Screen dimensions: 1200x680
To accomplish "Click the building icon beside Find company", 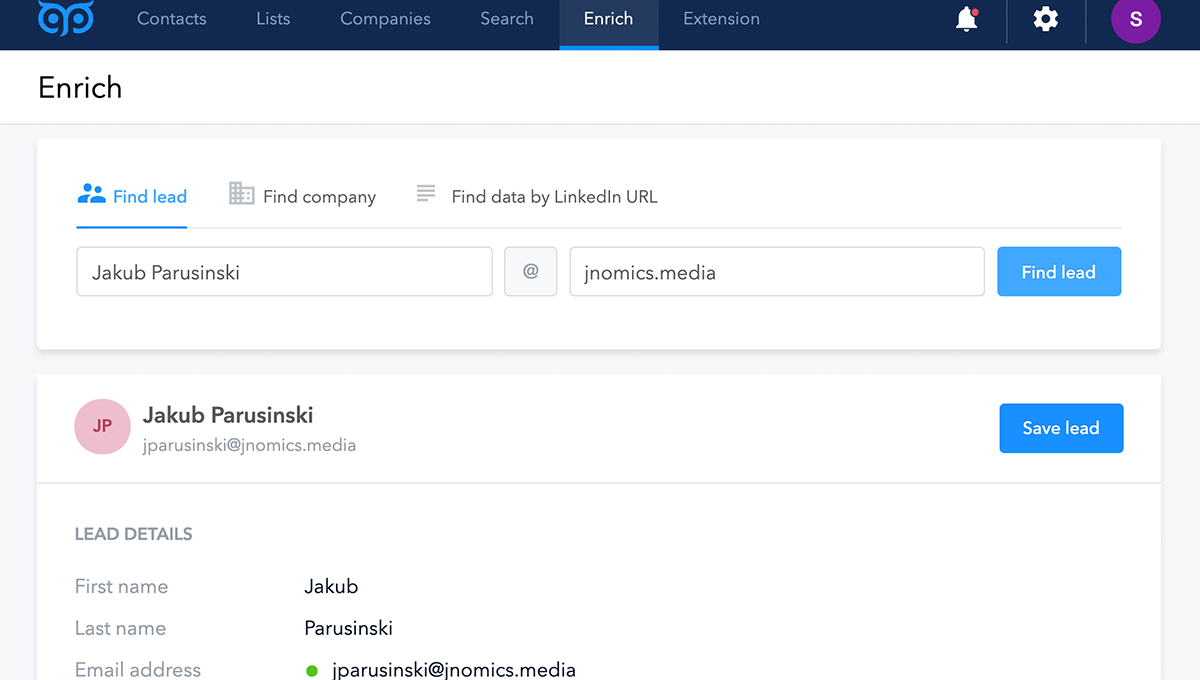I will click(x=241, y=194).
